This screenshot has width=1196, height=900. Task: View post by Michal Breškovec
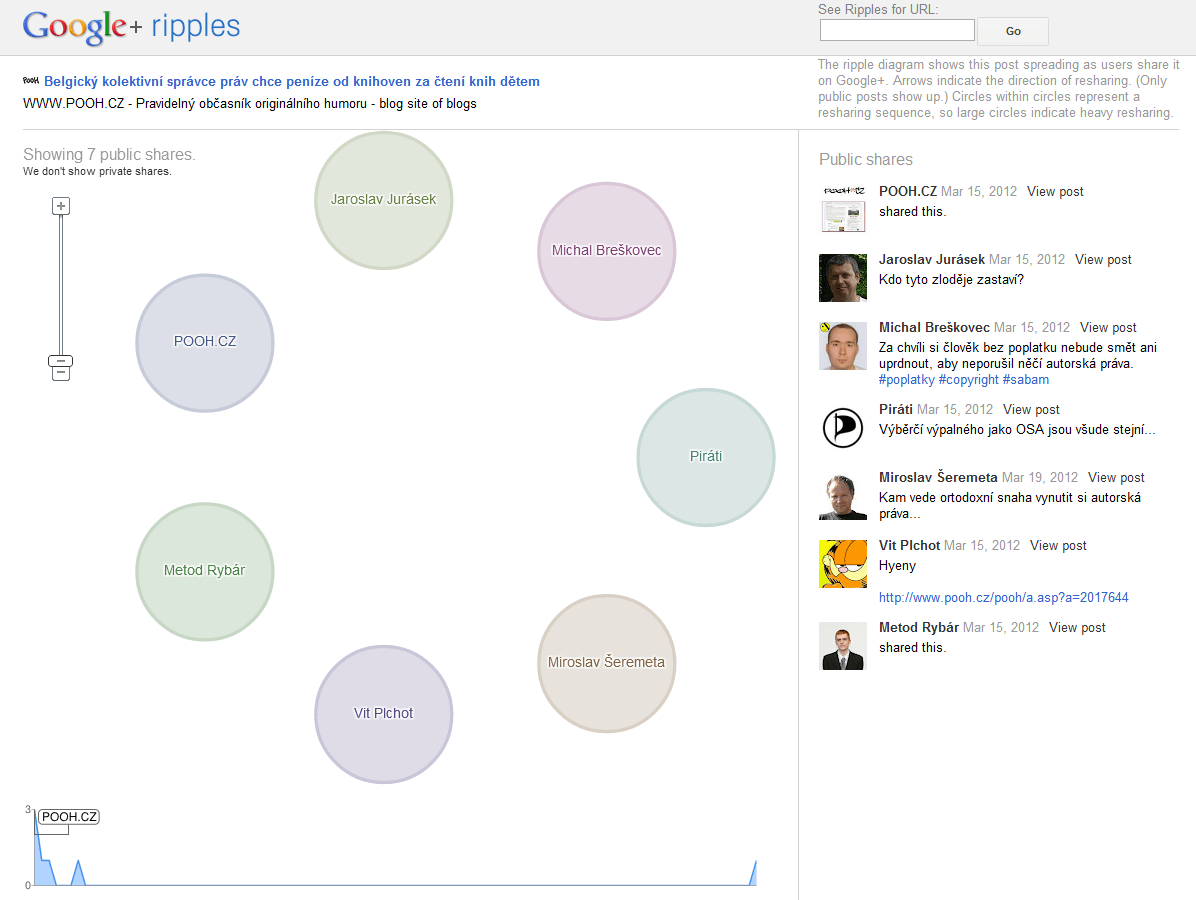(1108, 327)
